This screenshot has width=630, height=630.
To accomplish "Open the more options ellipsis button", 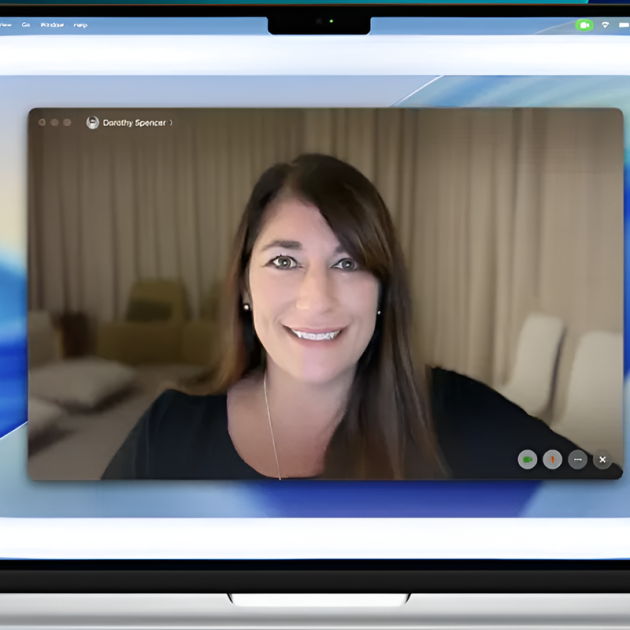I will pyautogui.click(x=577, y=459).
